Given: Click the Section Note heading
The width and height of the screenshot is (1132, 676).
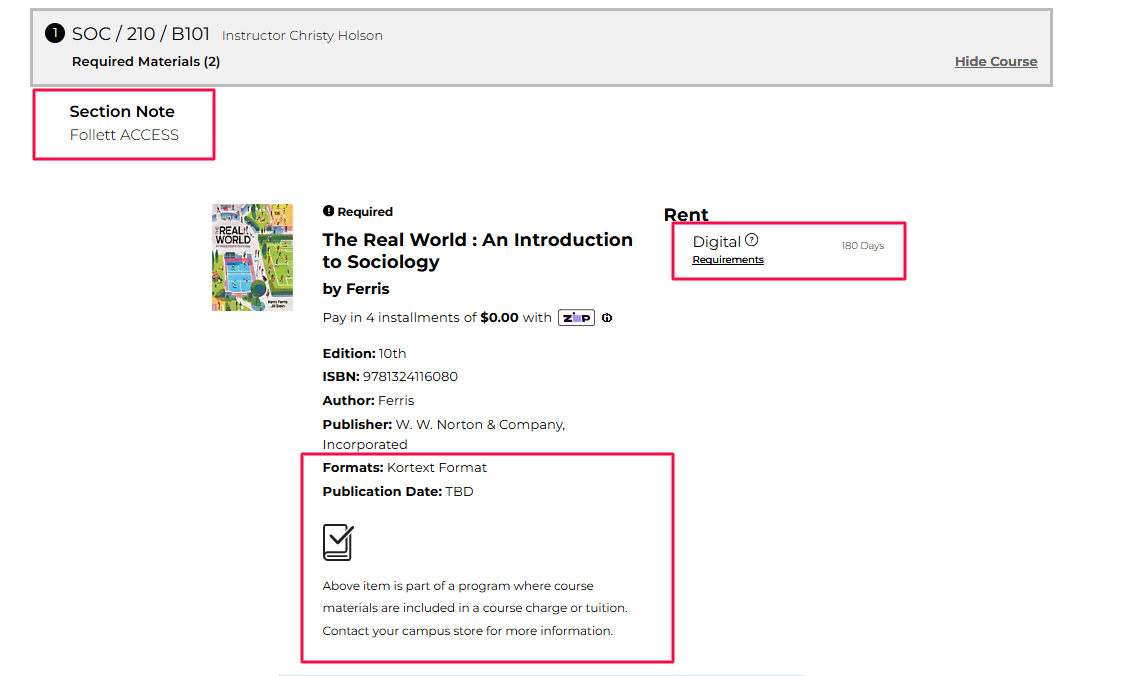Looking at the screenshot, I should click(x=122, y=111).
